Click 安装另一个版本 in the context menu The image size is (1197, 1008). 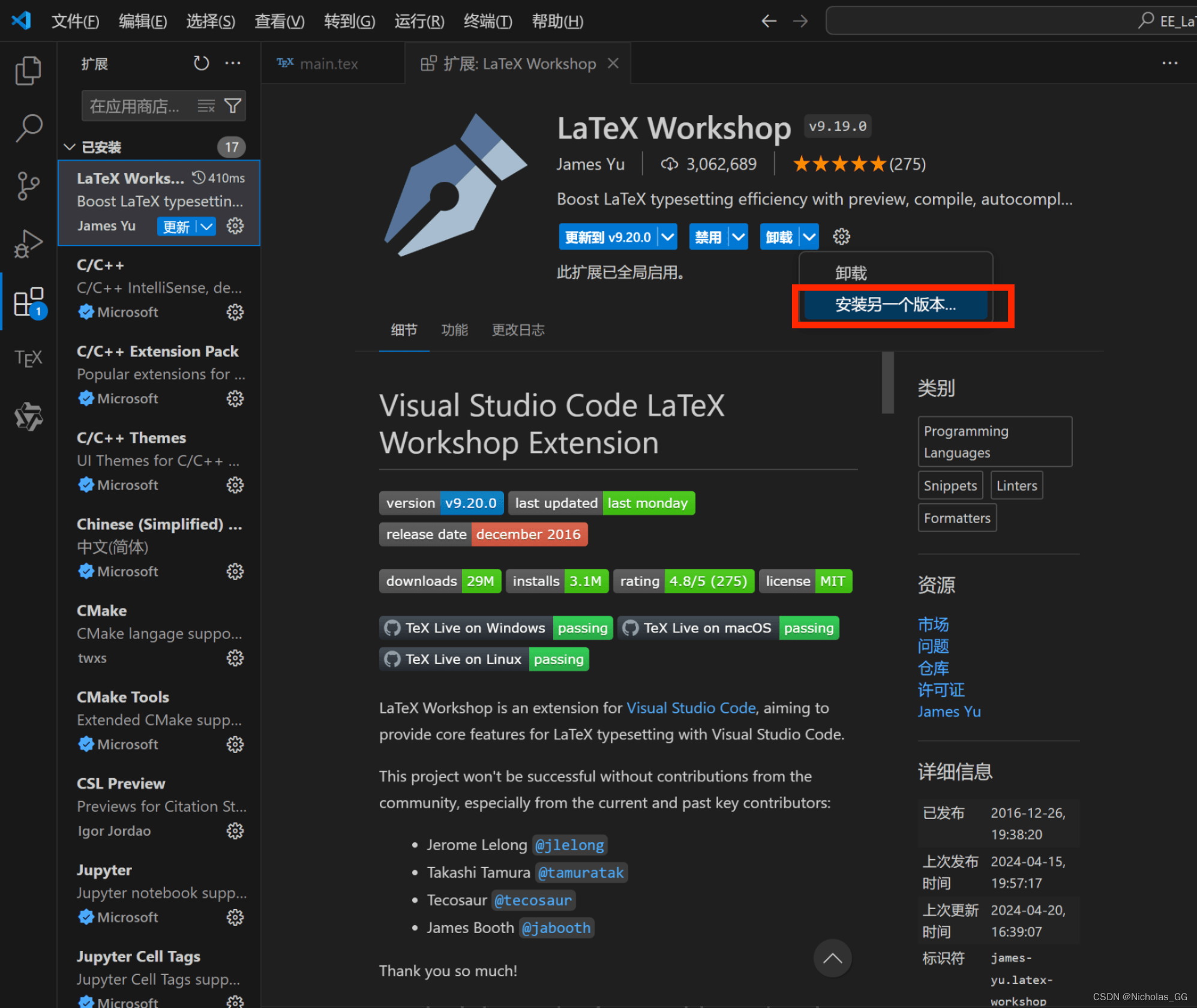pyautogui.click(x=895, y=305)
